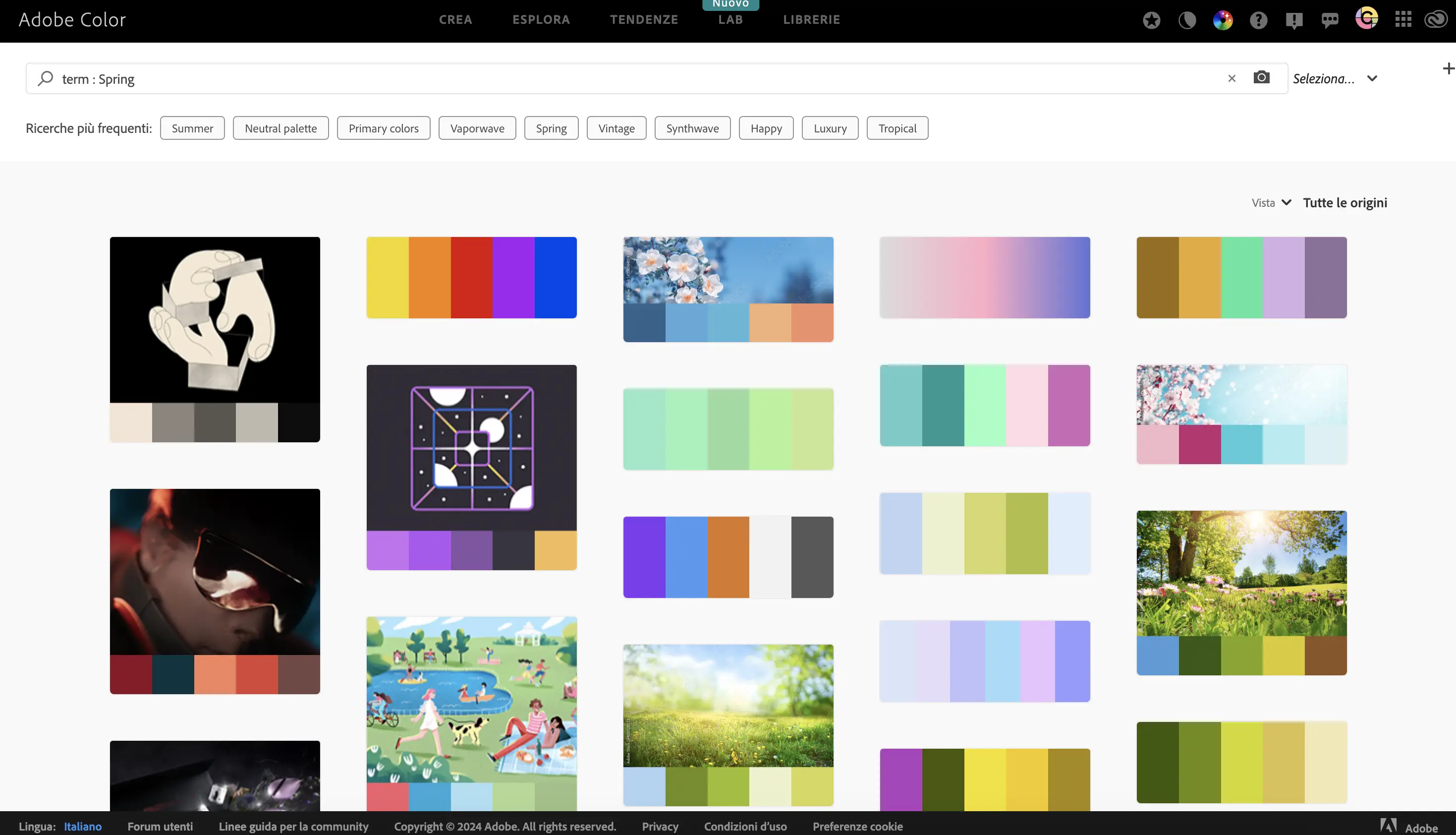Select the Vaporwave frequent search chip

tap(477, 128)
